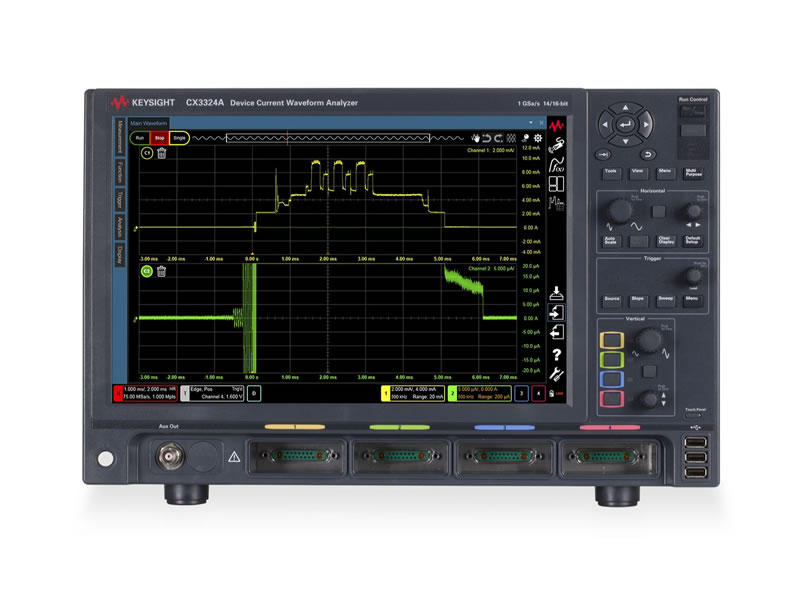Image resolution: width=800 pixels, height=600 pixels.
Task: Open the yellow channel 1 settings box
Action: (413, 393)
